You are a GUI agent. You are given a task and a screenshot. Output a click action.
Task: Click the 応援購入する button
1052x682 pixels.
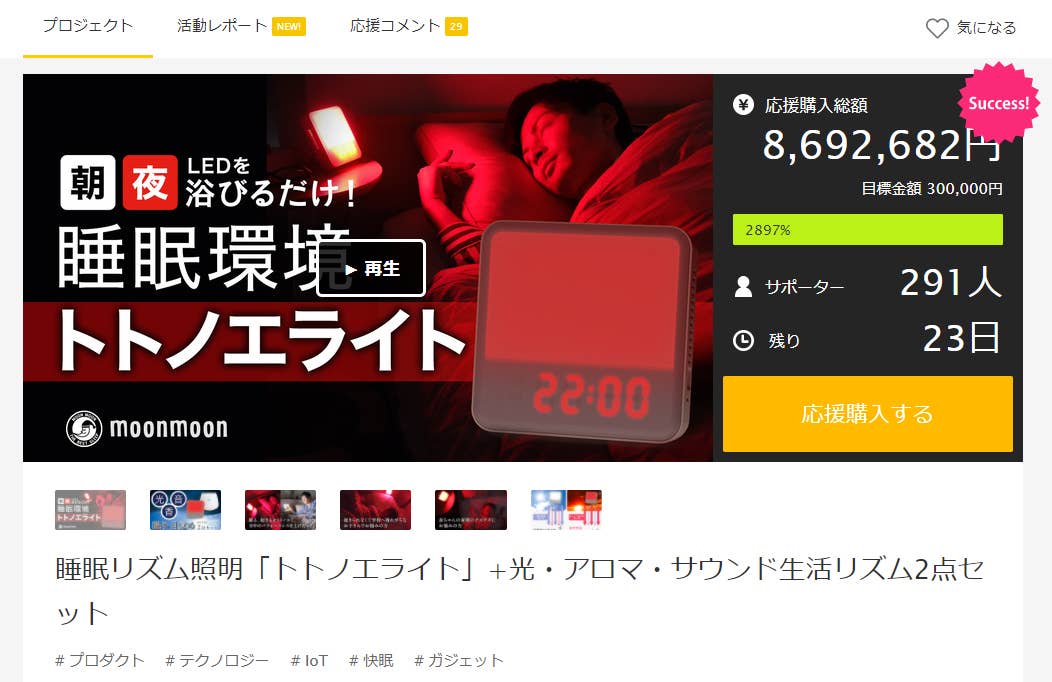(867, 414)
